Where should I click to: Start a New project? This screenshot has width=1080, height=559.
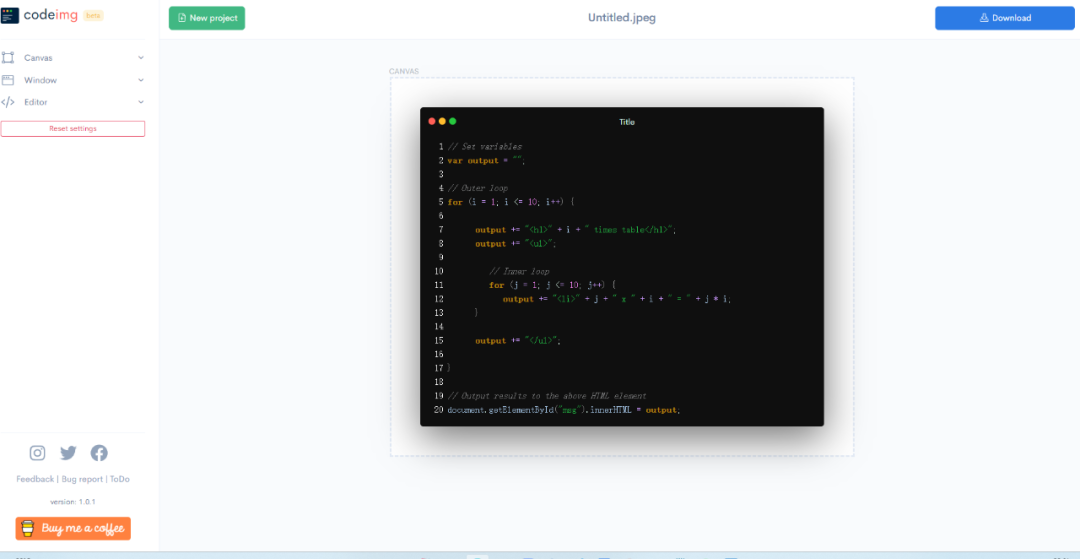point(207,18)
